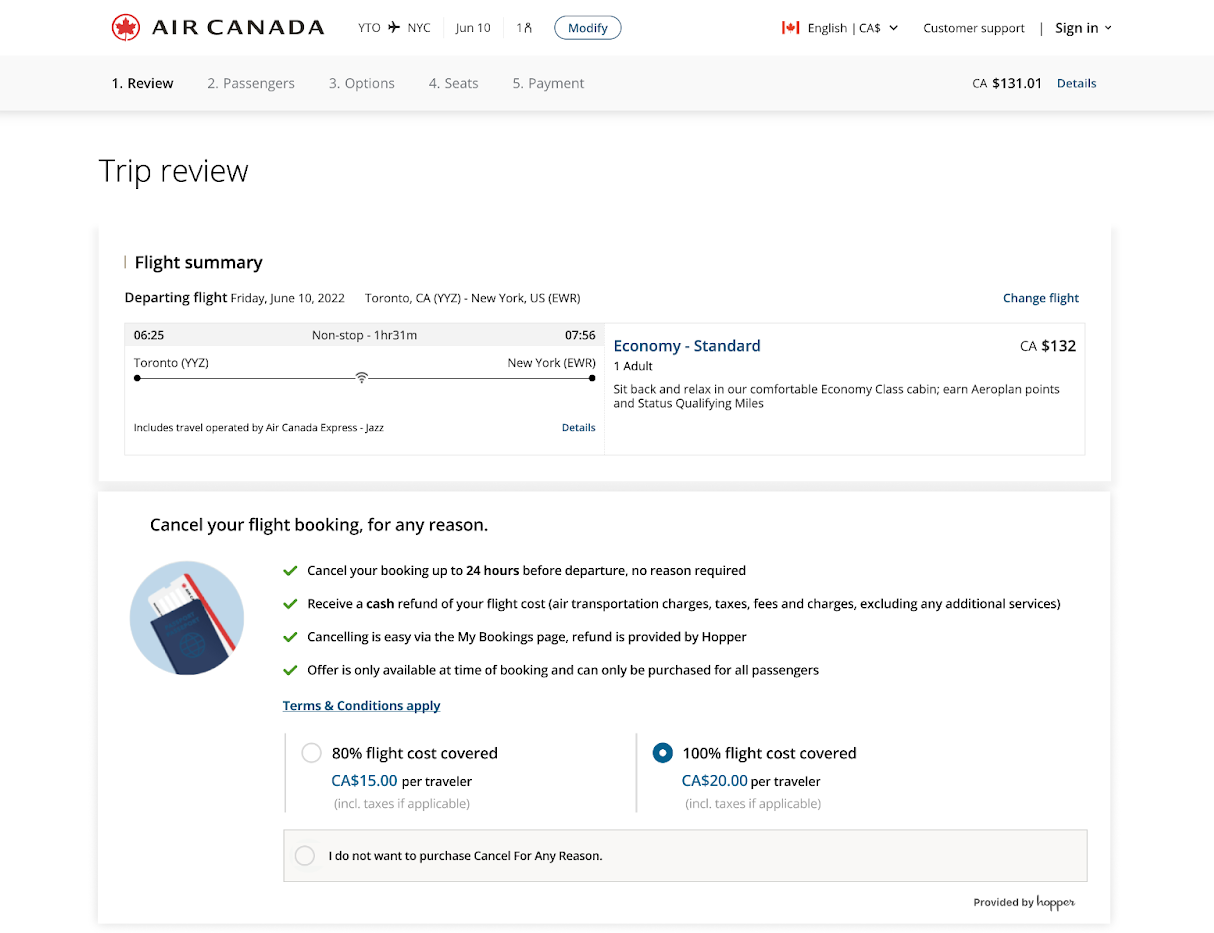
Task: Click the passport and ticket illustration
Action: [187, 618]
